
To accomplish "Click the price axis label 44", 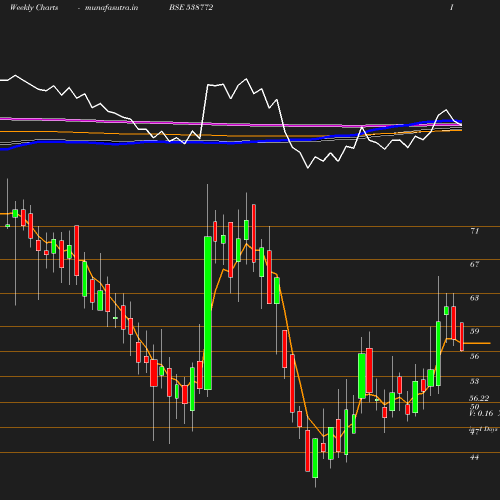I will (x=474, y=457).
